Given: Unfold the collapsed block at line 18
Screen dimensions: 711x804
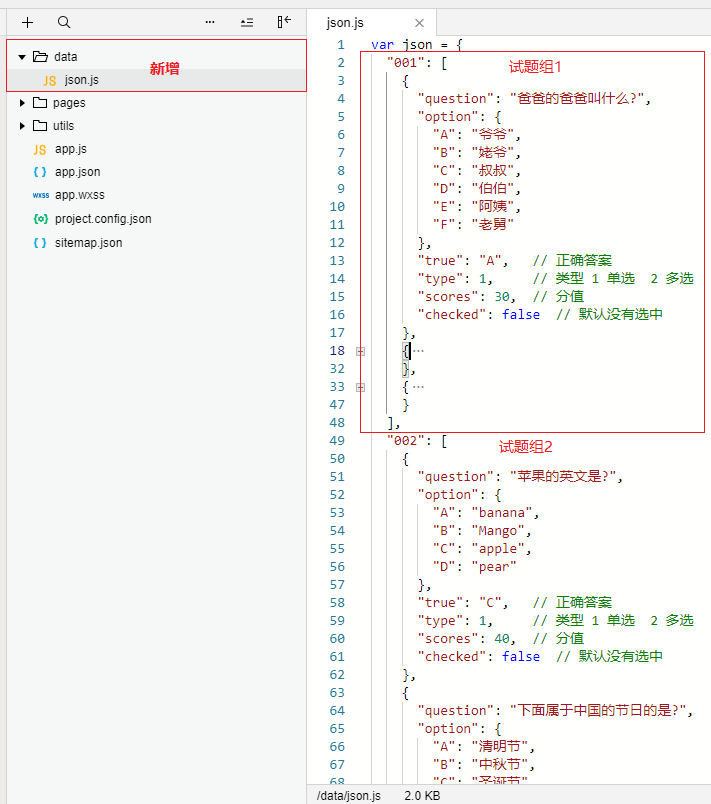Looking at the screenshot, I should [360, 351].
